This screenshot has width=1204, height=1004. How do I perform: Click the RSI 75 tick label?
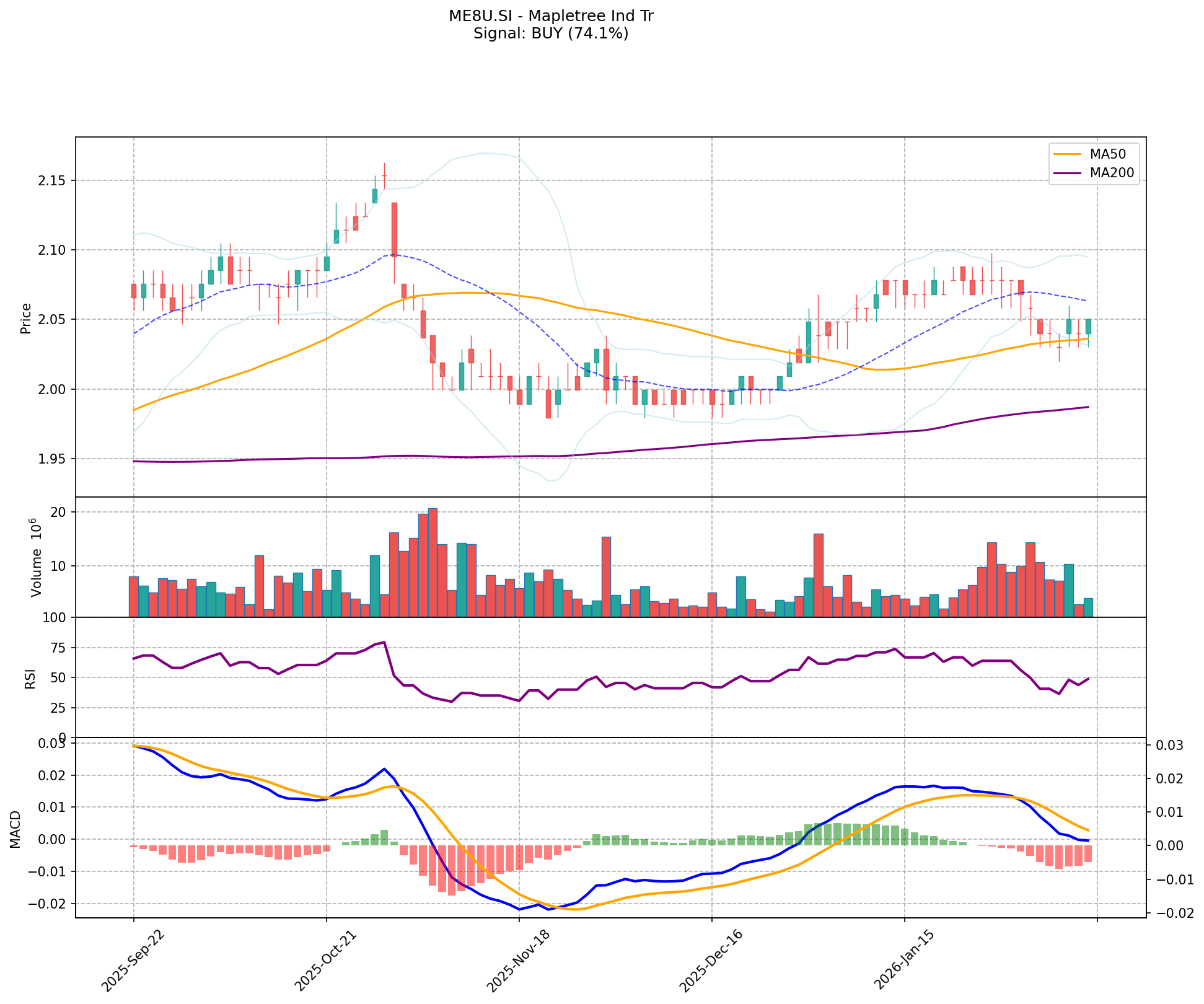pyautogui.click(x=58, y=648)
